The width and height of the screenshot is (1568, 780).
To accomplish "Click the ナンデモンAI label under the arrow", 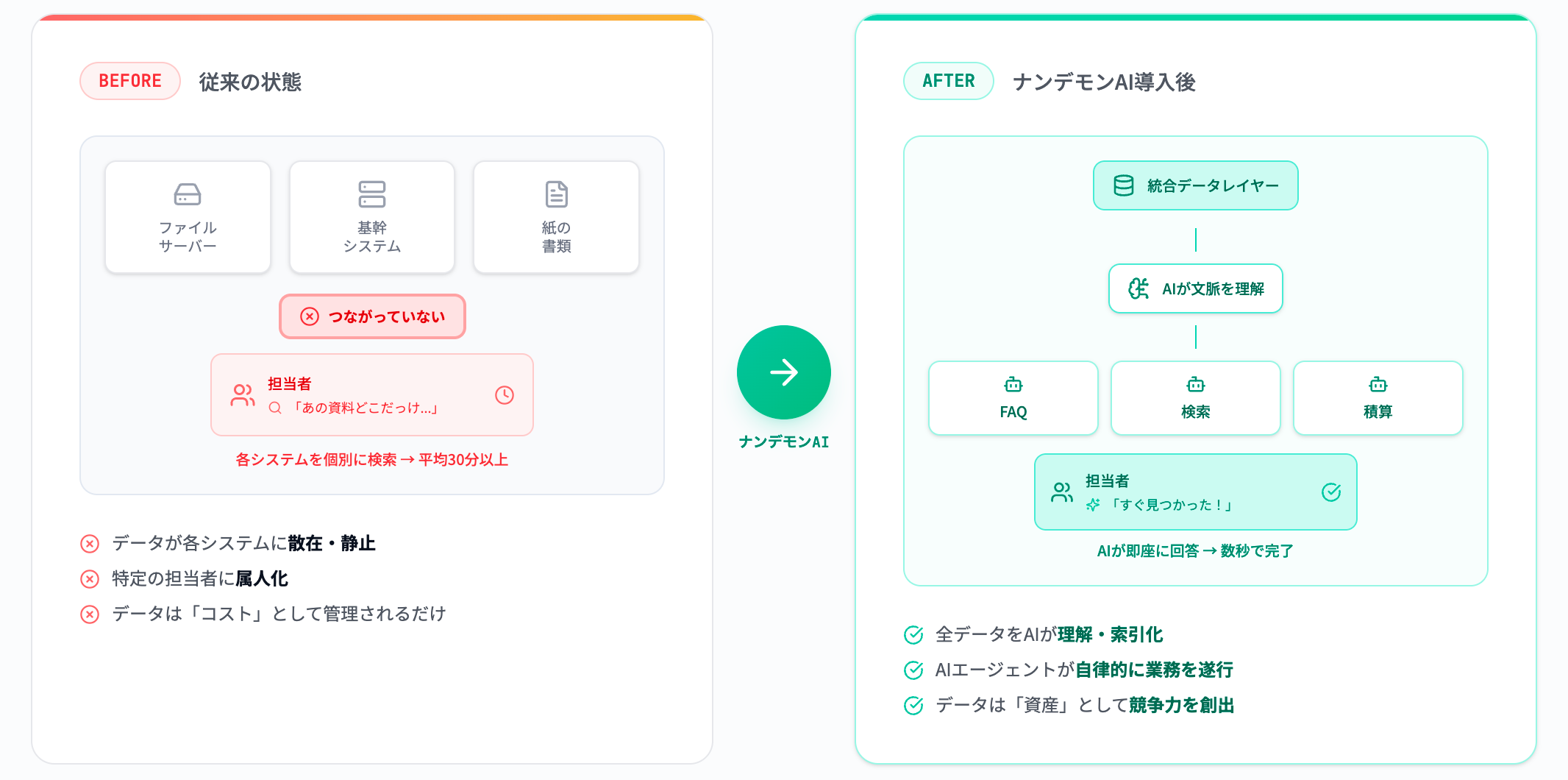I will click(784, 442).
